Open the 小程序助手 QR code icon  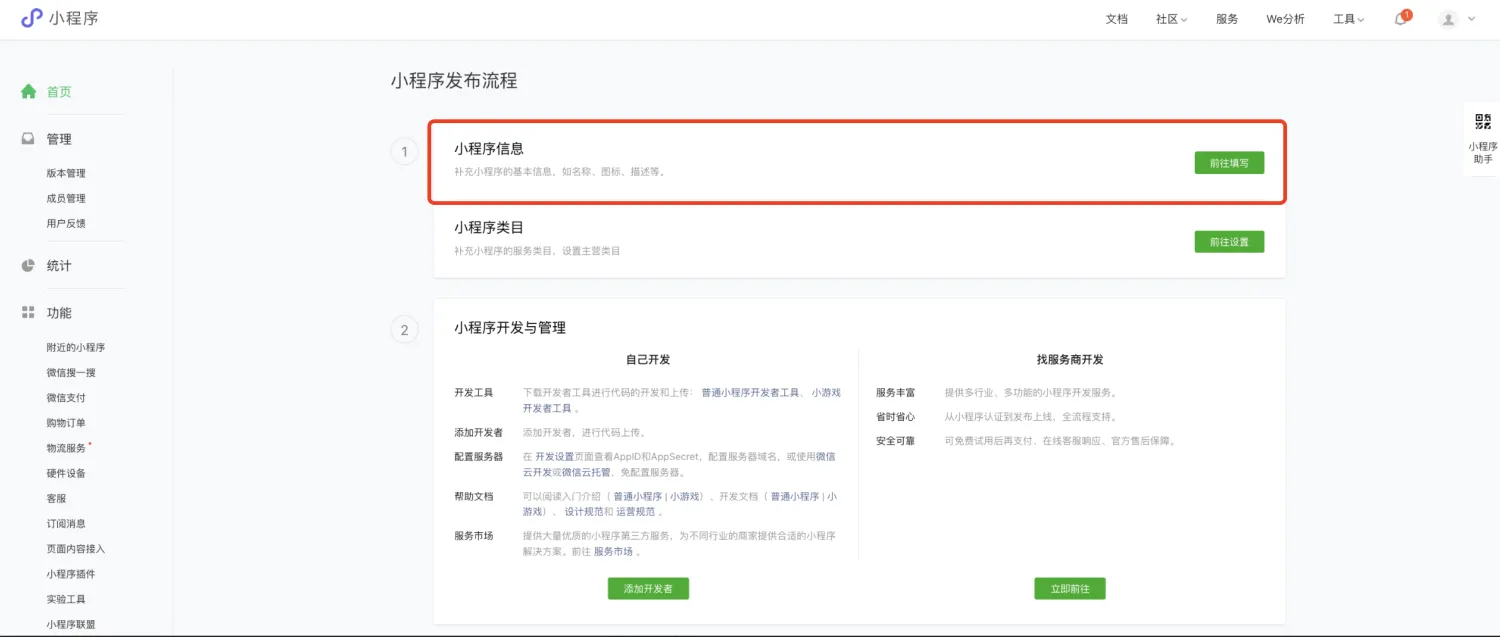pos(1483,122)
